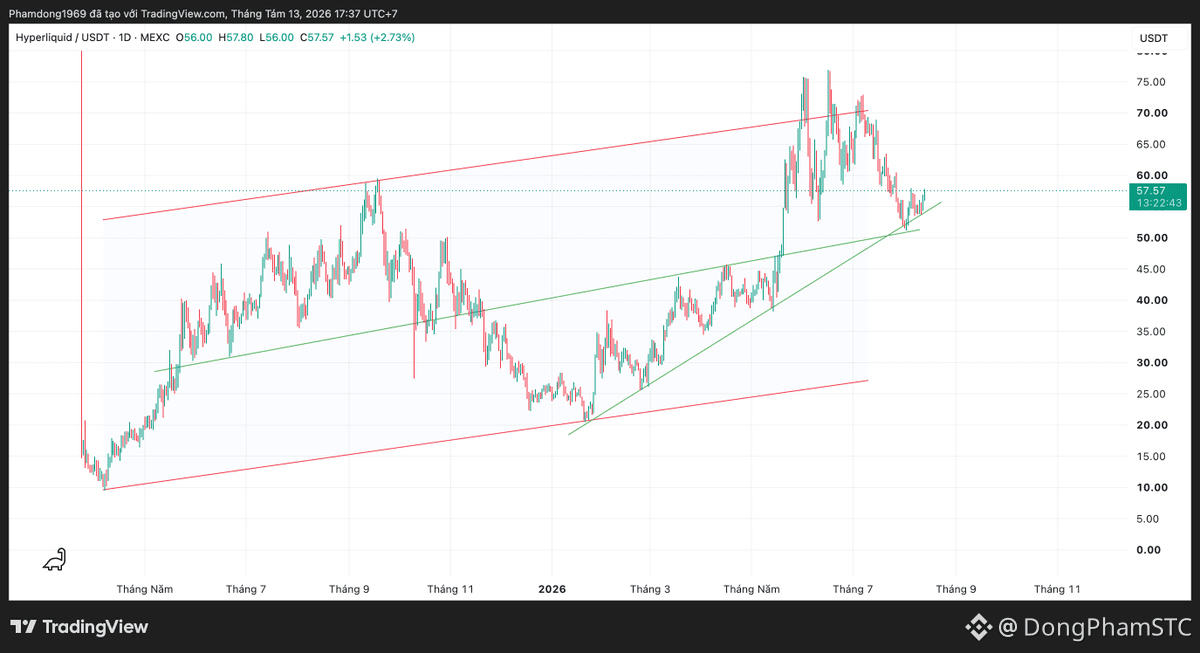Screen dimensions: 1200x653
Task: Click the change value +1.53 (+2.73%)
Action: [x=378, y=37]
